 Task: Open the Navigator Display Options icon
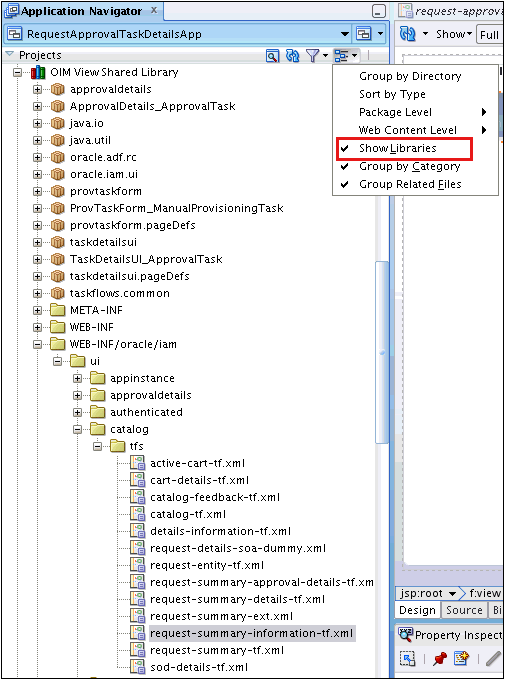[x=346, y=56]
